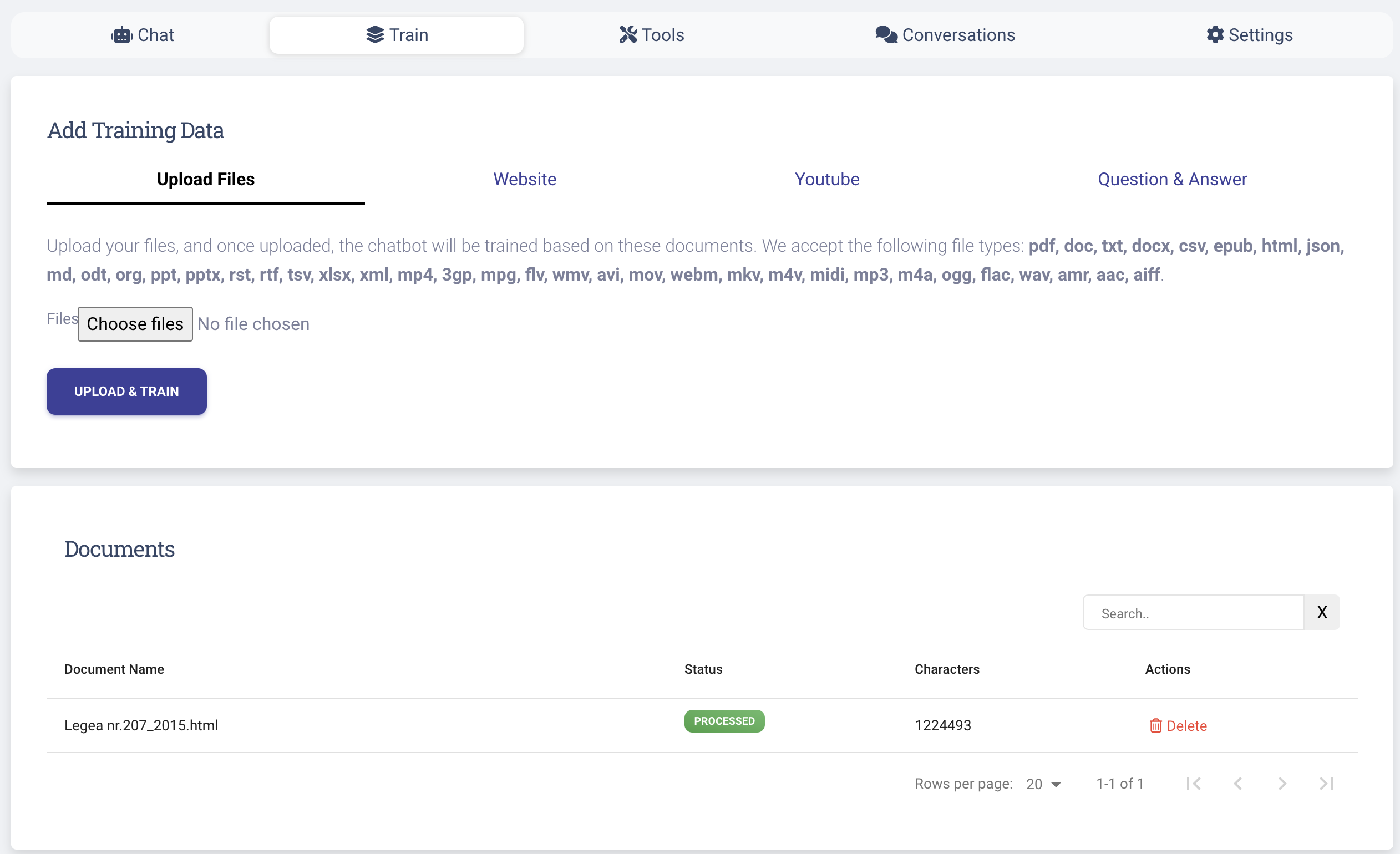
Task: Click the No file chosen text
Action: pyautogui.click(x=253, y=324)
